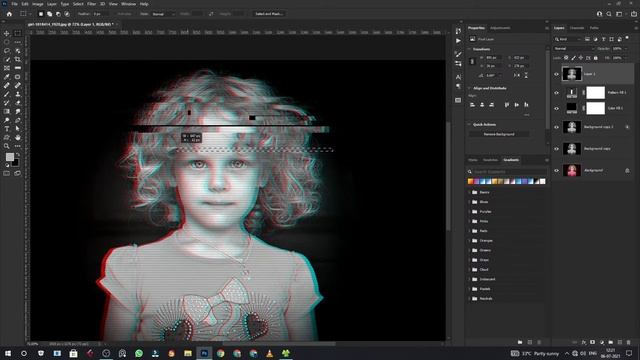Open the layer styles fx icon

(x=584, y=342)
